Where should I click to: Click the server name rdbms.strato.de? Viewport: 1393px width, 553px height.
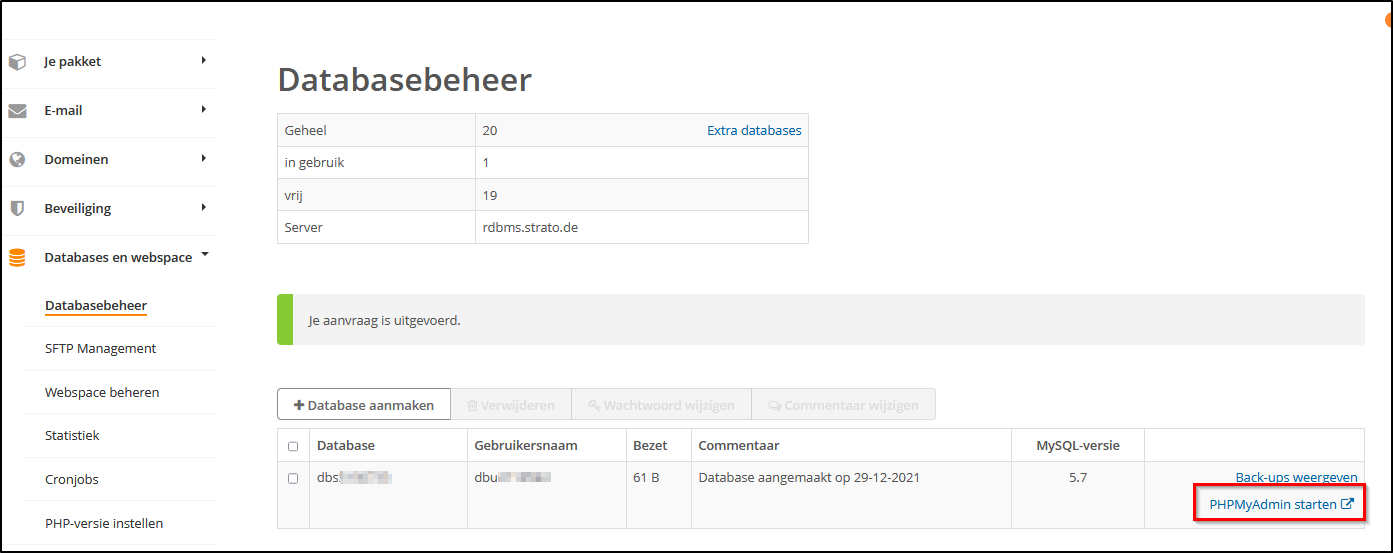click(530, 227)
